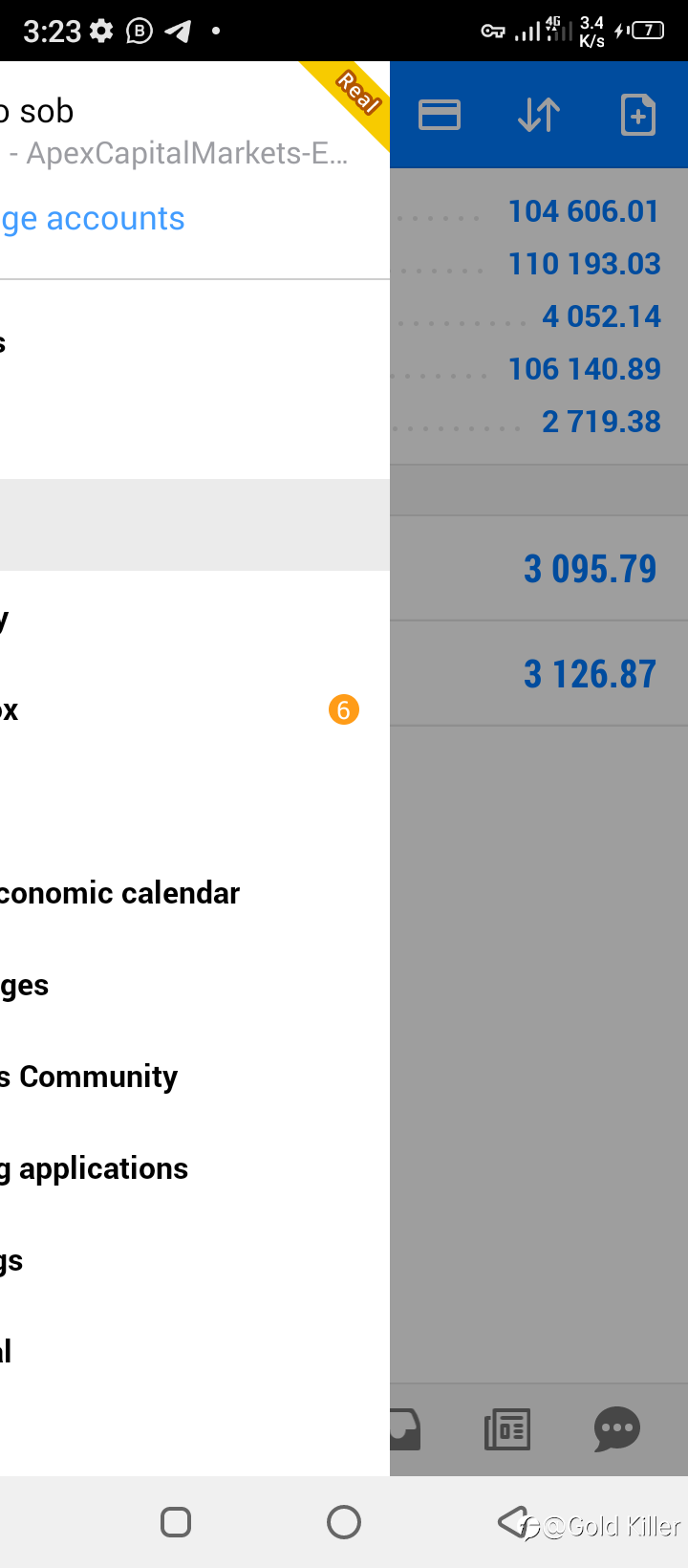Tap the 2 719.38 margin level value
The image size is (688, 1568).
coord(601,422)
